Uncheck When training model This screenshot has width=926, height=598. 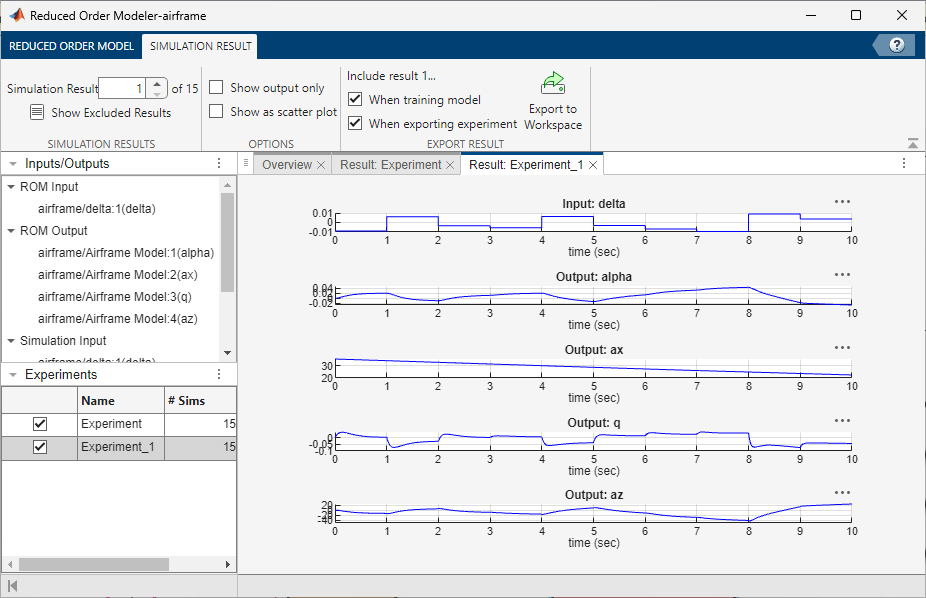[x=355, y=98]
